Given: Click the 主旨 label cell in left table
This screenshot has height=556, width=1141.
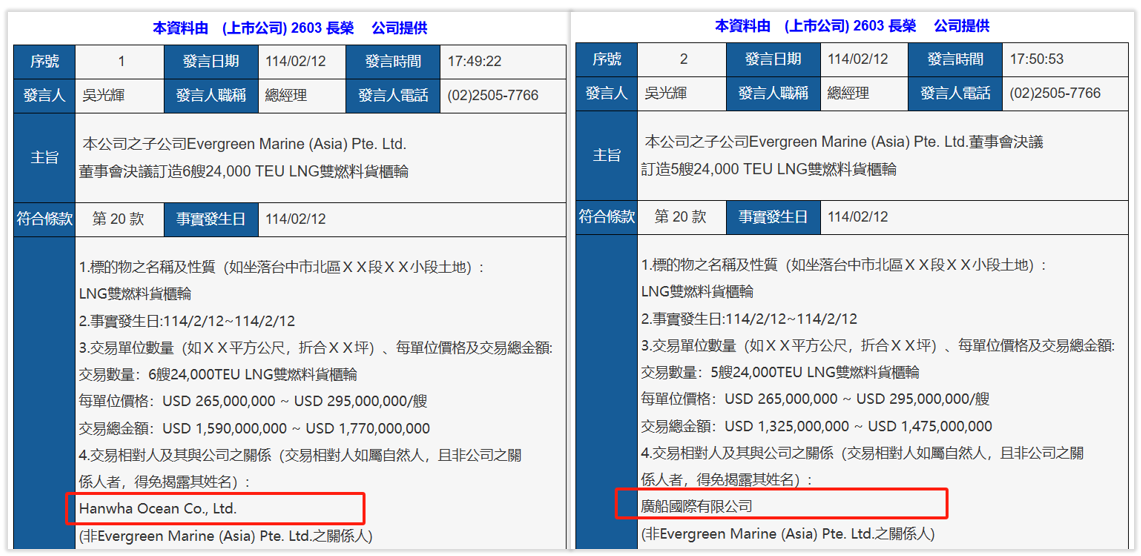Looking at the screenshot, I should pos(45,157).
